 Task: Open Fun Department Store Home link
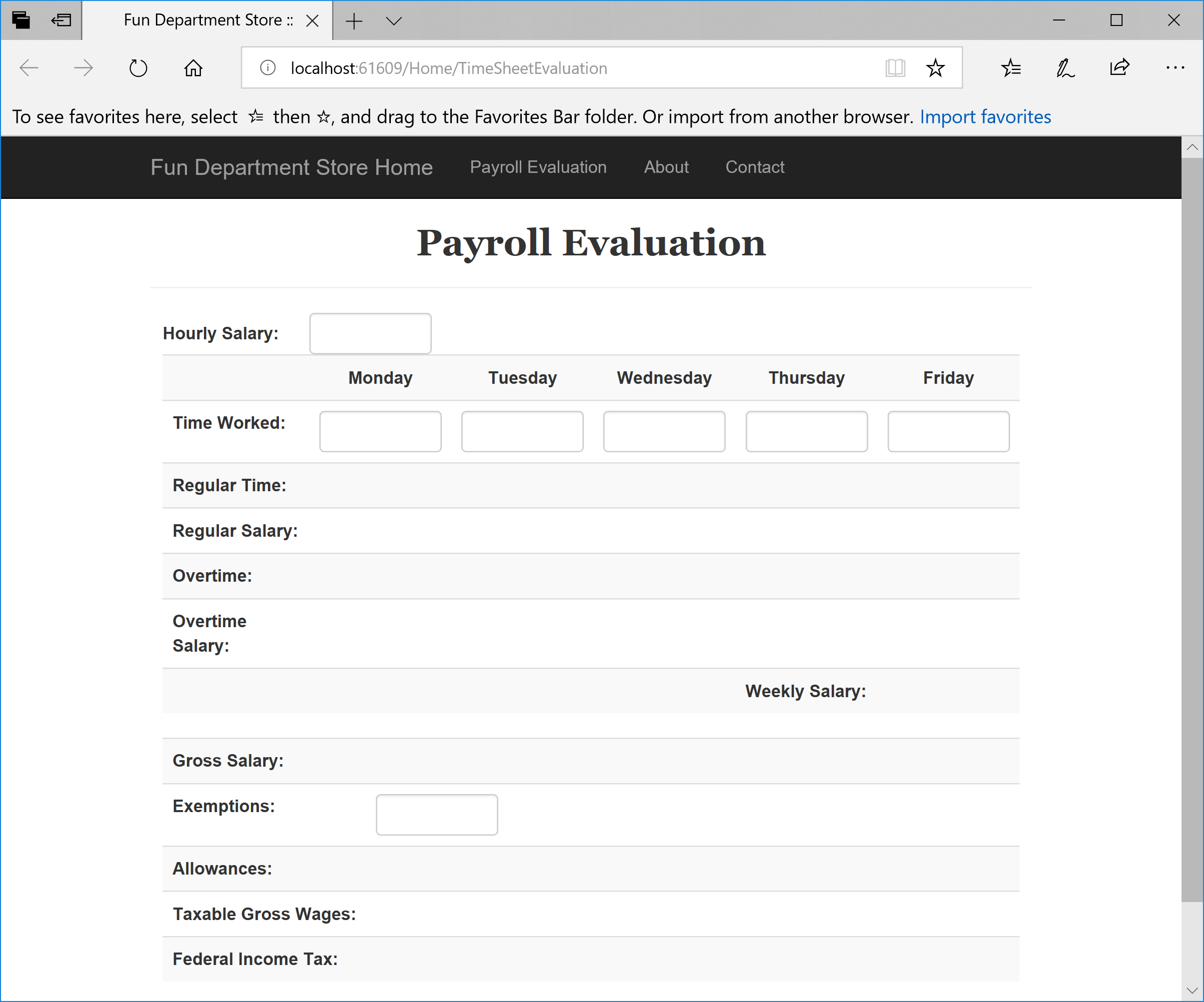(x=291, y=167)
